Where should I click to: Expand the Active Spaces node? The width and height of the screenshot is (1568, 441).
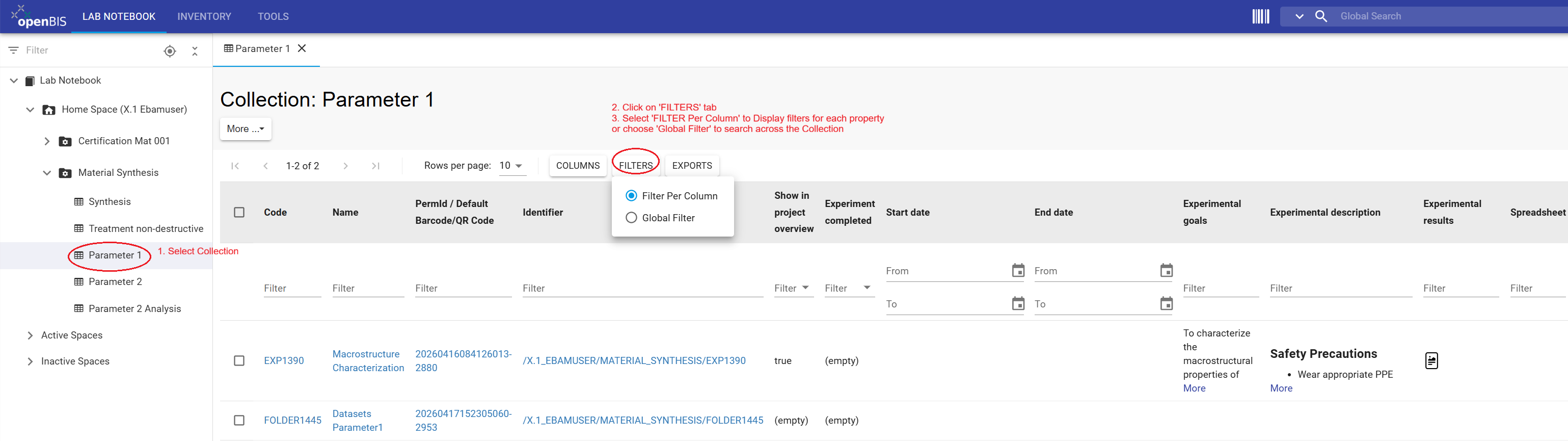(x=30, y=335)
